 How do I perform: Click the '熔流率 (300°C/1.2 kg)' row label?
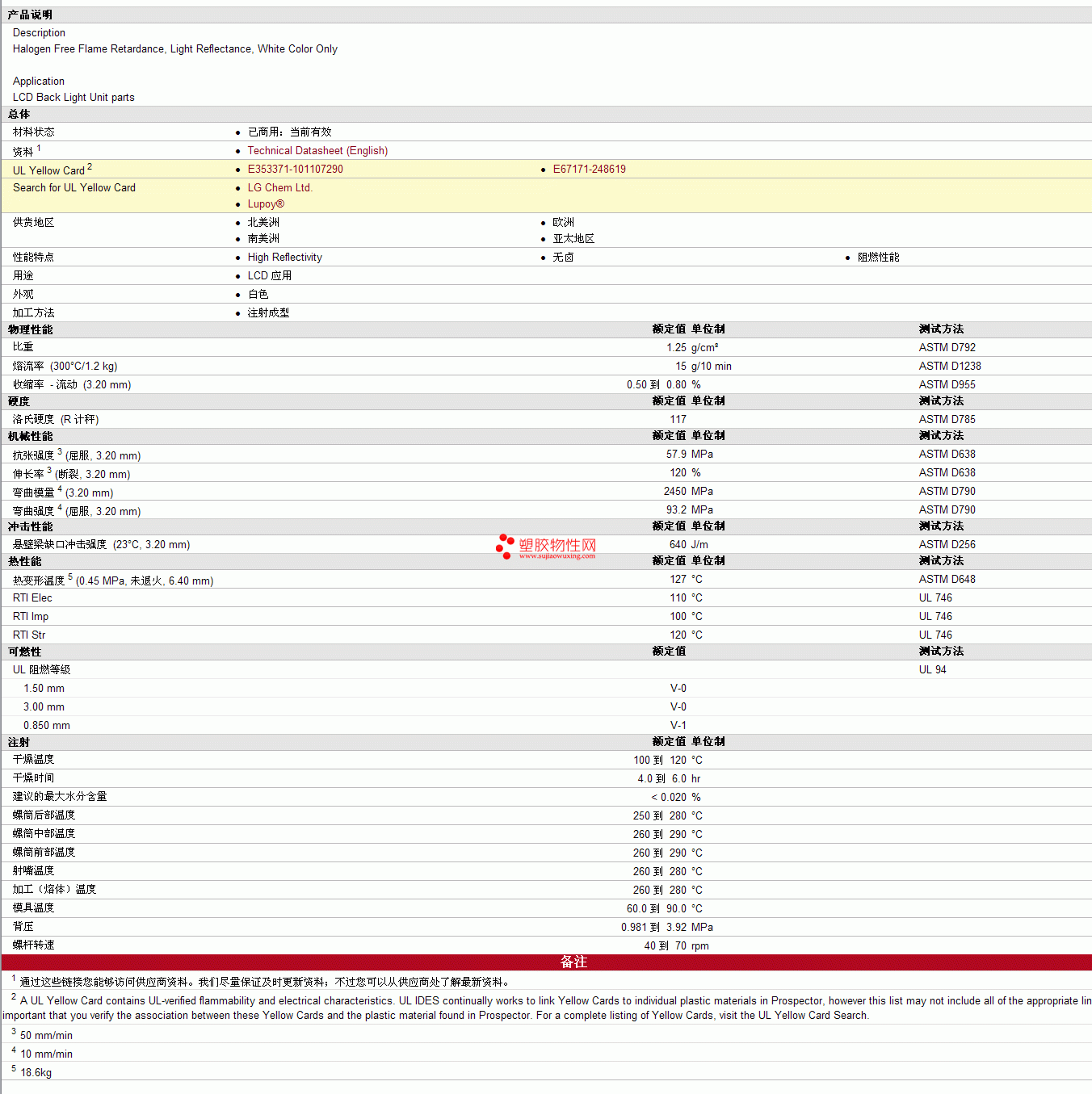tap(65, 366)
